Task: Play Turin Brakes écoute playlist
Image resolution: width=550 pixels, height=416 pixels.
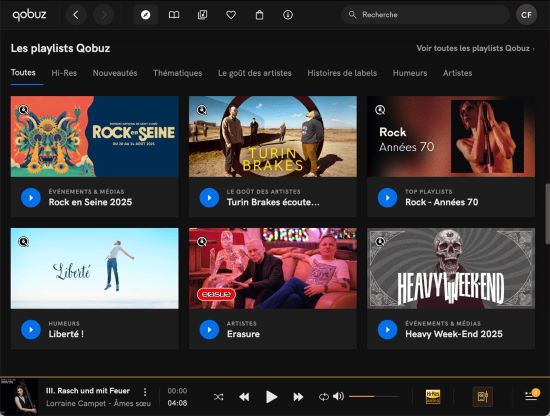Action: [x=209, y=197]
